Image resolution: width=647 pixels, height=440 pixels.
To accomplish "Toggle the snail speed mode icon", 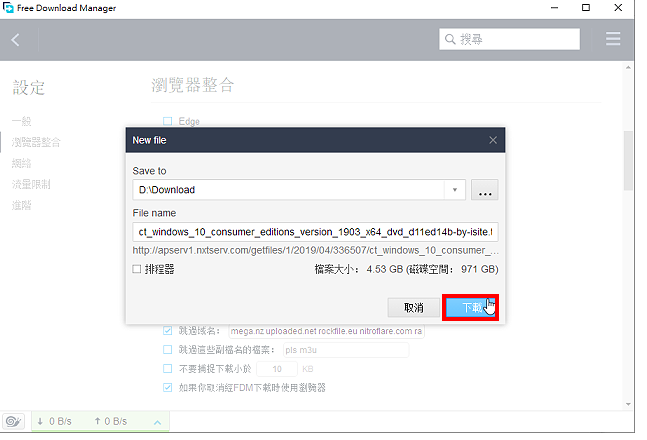I will click(13, 421).
